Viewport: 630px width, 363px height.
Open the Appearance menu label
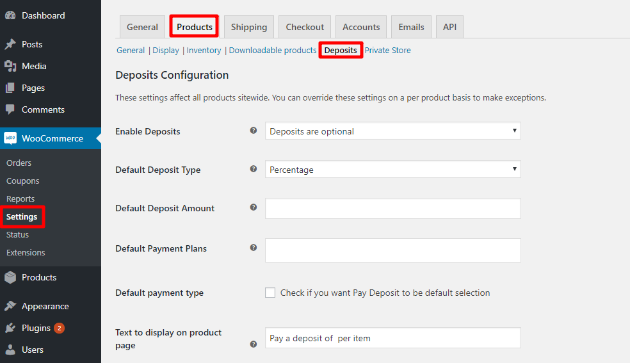pyautogui.click(x=45, y=306)
